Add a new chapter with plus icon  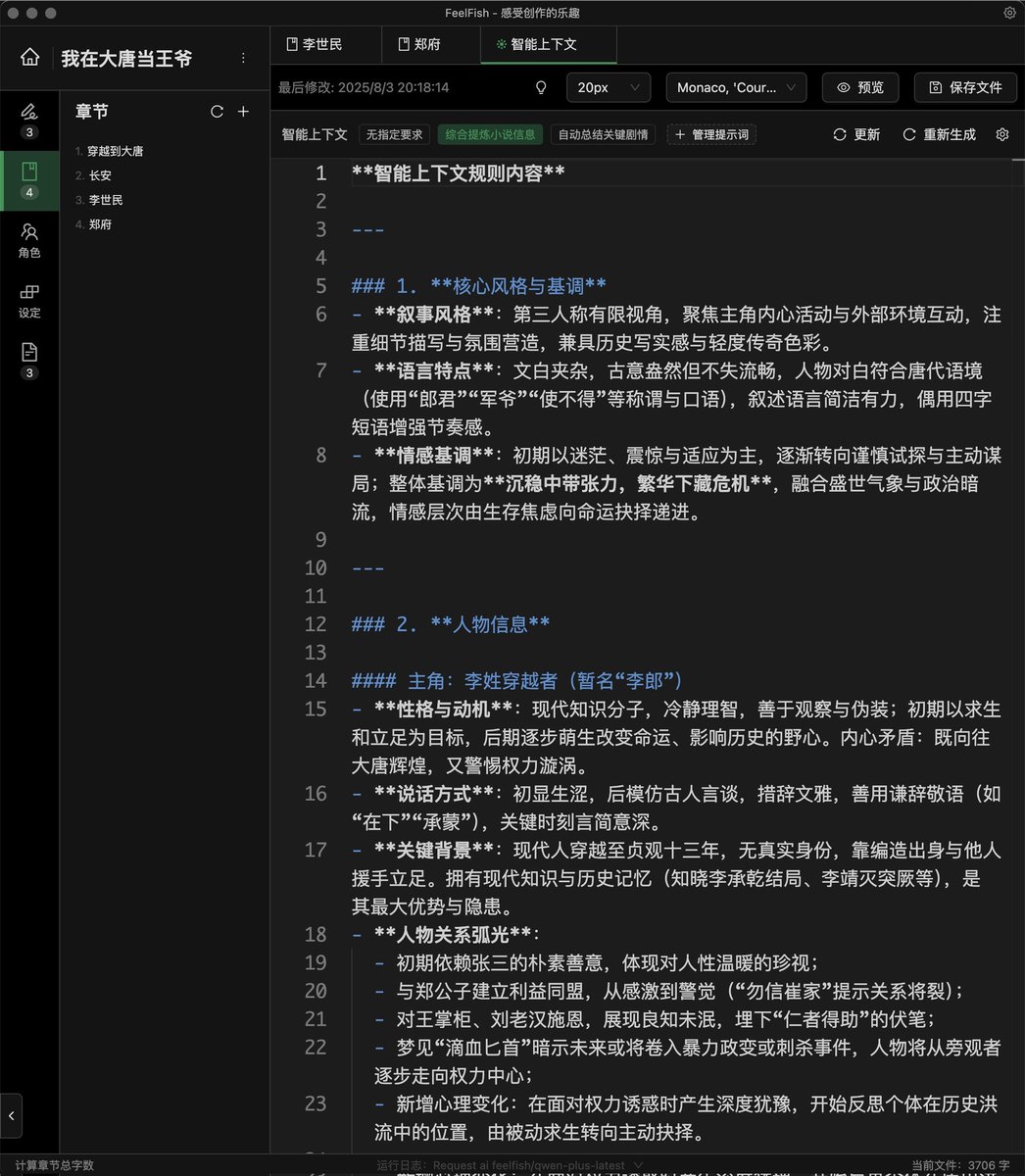243,112
